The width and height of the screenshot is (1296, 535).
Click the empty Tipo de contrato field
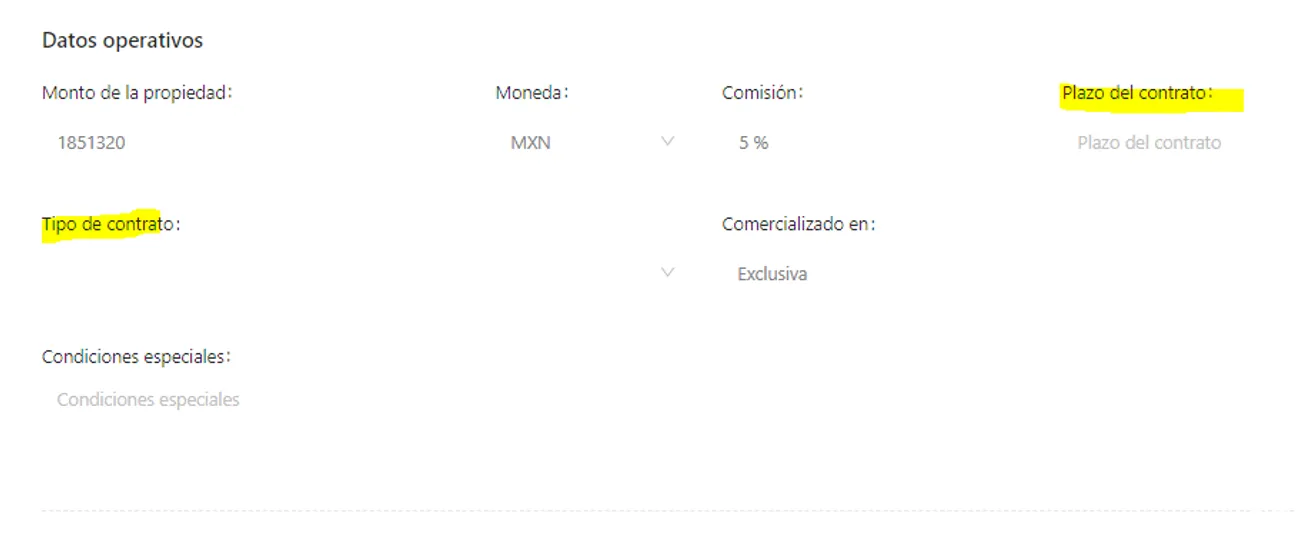(x=340, y=273)
